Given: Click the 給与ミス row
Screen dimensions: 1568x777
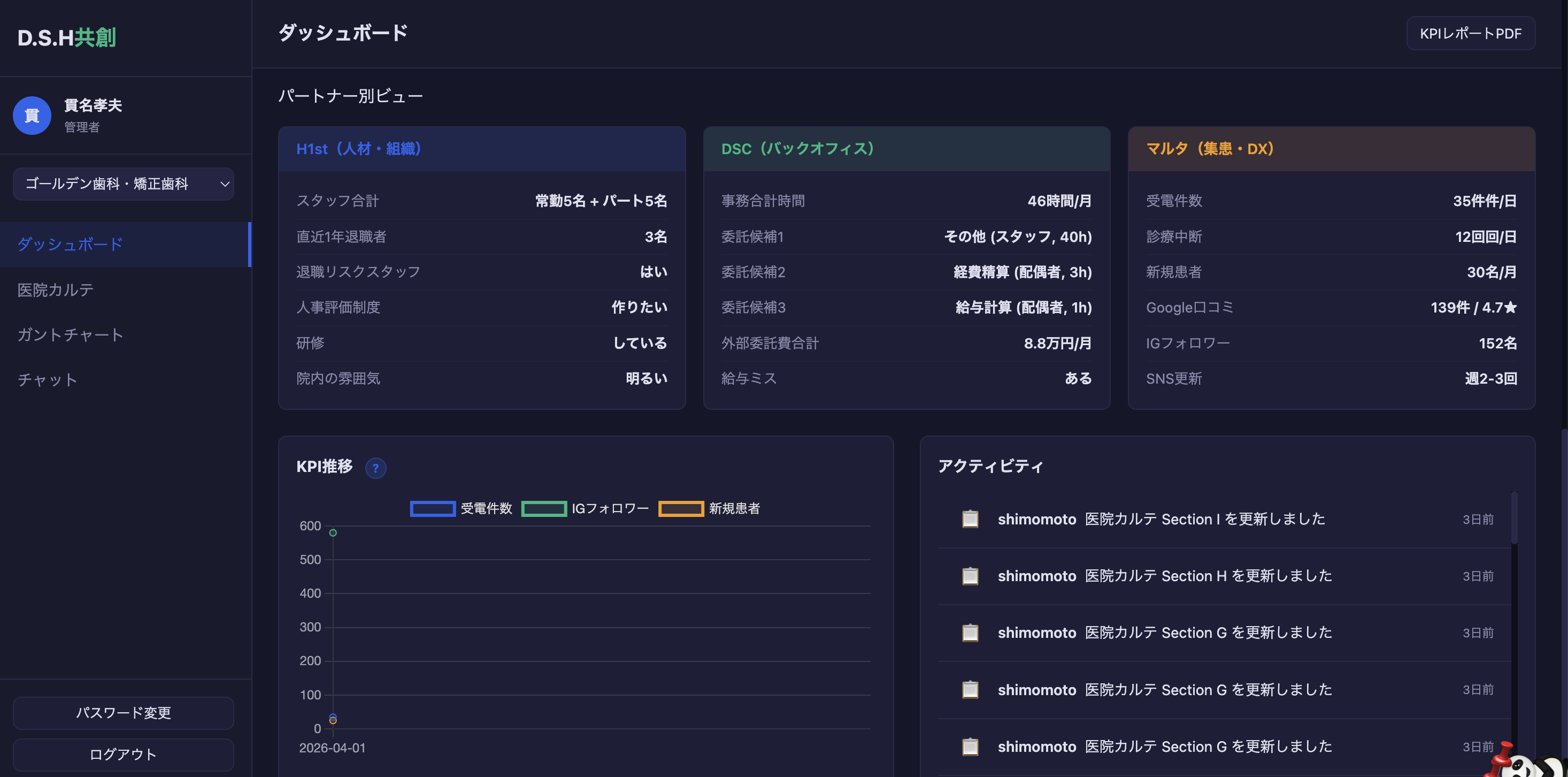Looking at the screenshot, I should click(x=906, y=378).
